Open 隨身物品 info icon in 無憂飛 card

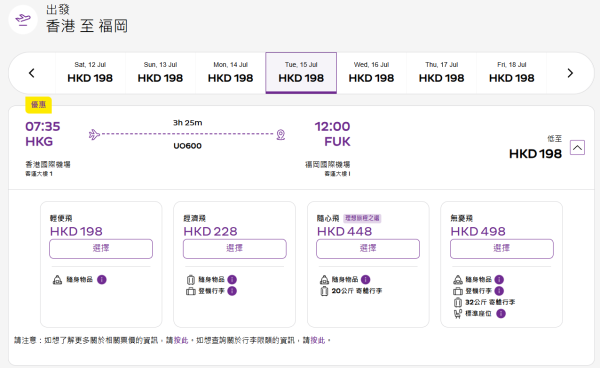[499, 280]
